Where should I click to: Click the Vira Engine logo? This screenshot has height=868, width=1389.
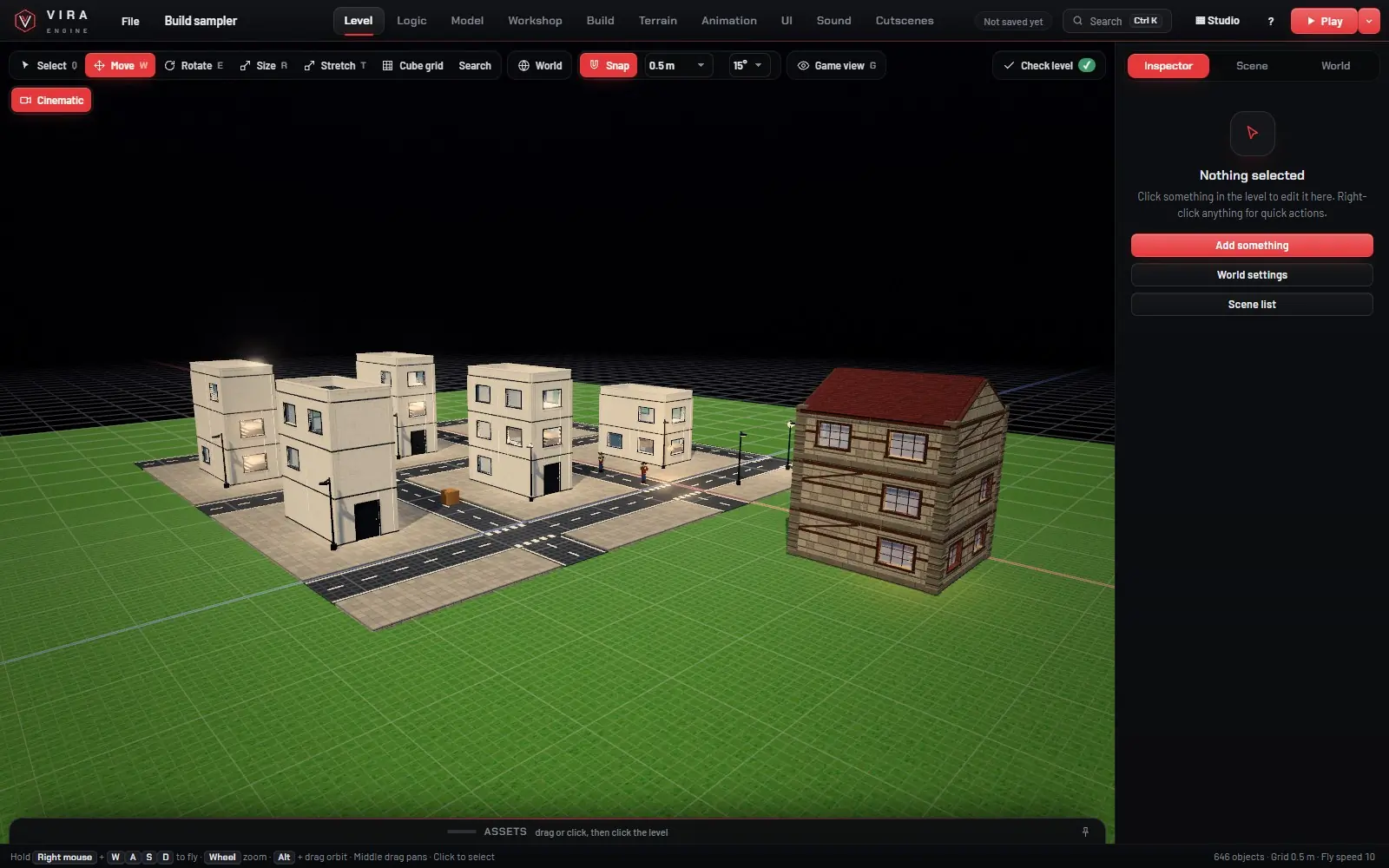pyautogui.click(x=52, y=21)
